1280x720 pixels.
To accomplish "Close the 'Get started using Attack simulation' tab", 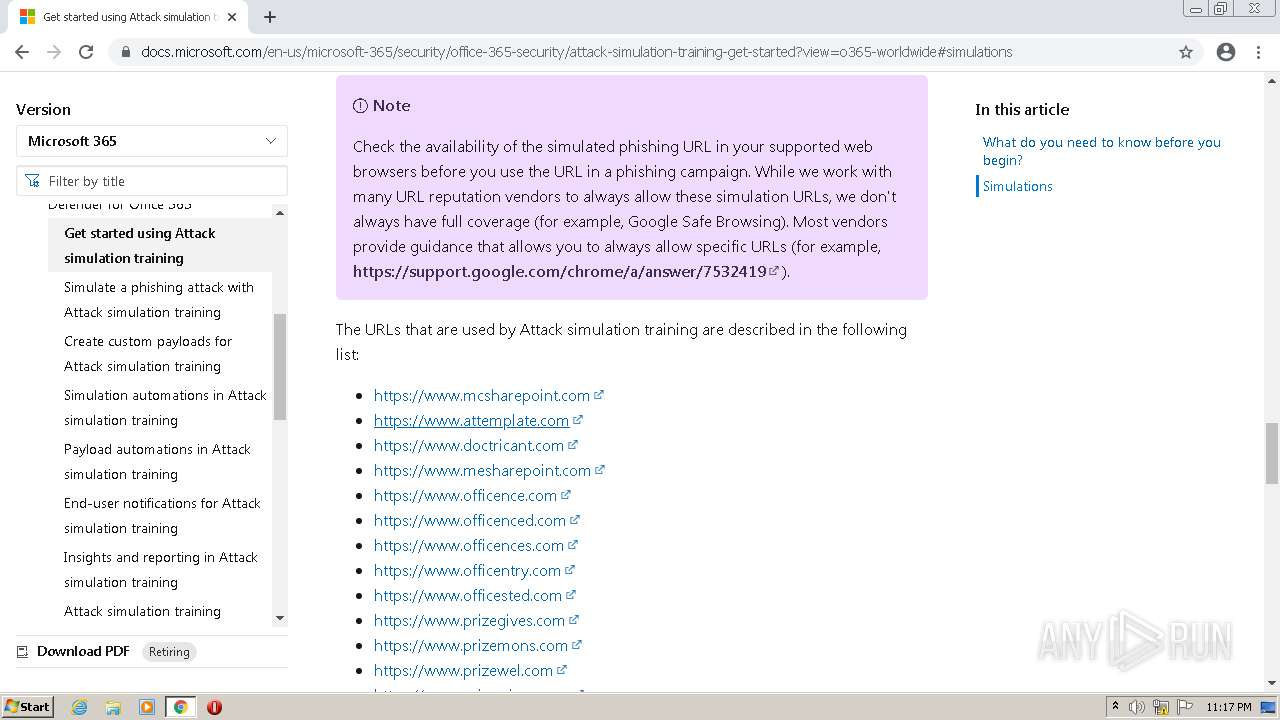I will [x=232, y=17].
